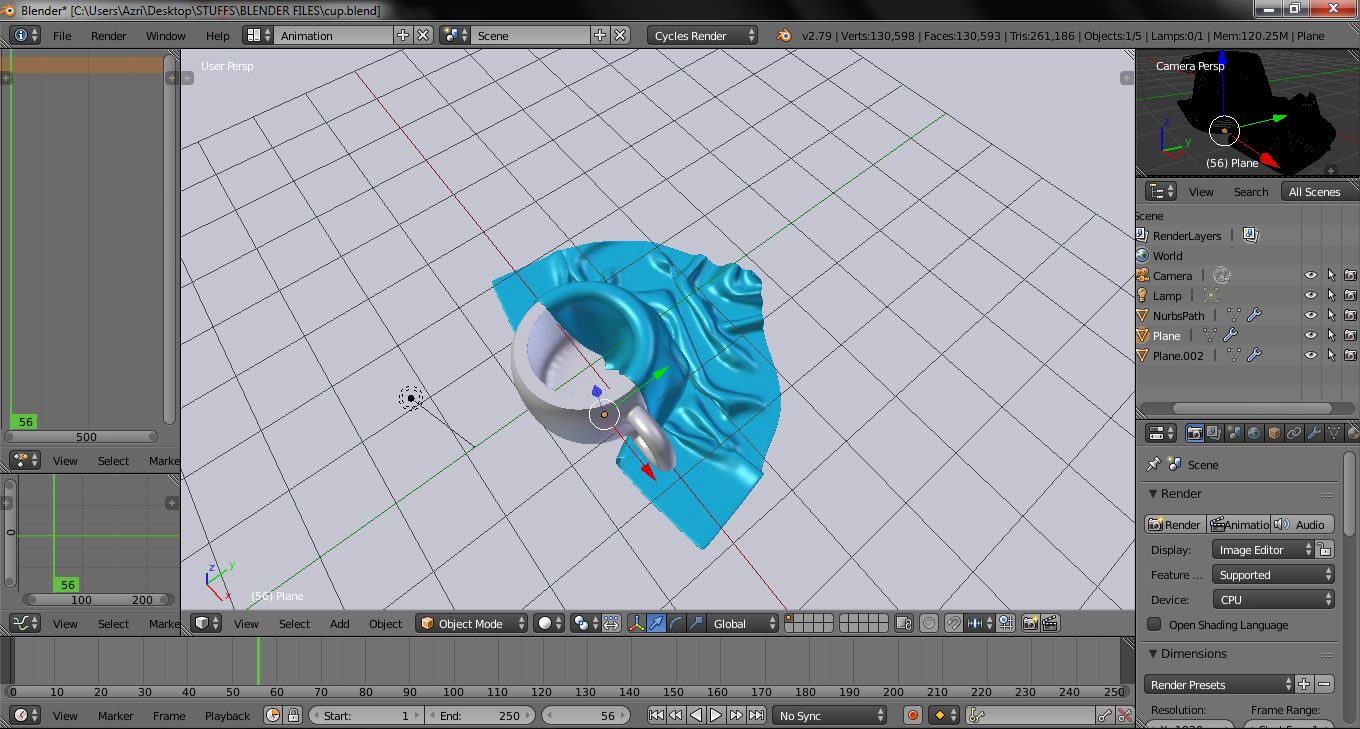Click NurbsPath modifier wrench icon in outliner
The height and width of the screenshot is (729, 1360).
(x=1254, y=315)
